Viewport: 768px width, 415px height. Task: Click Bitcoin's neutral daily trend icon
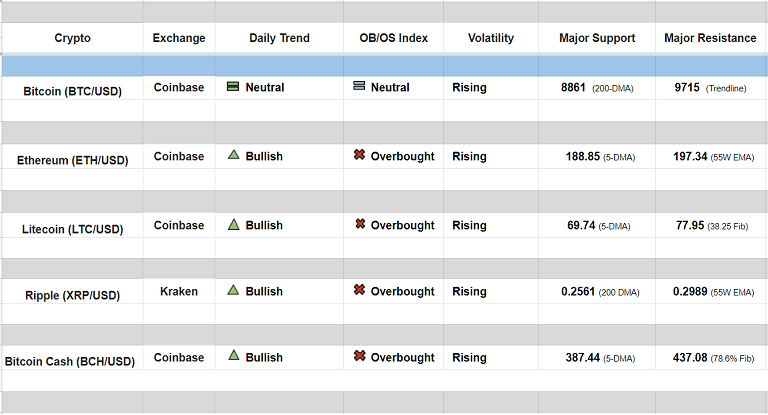(232, 87)
